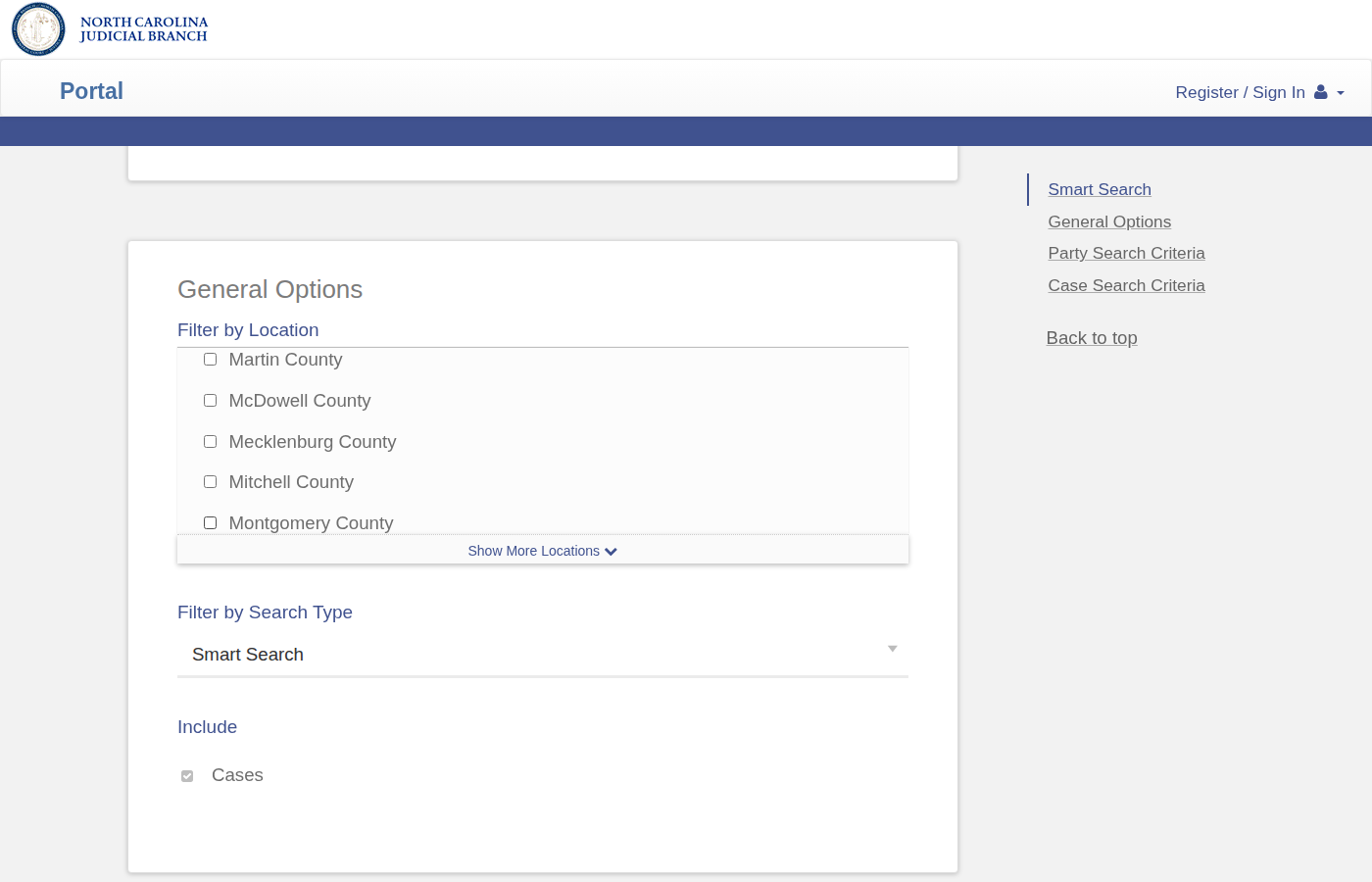Enable the Mecklenburg County location filter
The height and width of the screenshot is (882, 1372).
point(210,442)
